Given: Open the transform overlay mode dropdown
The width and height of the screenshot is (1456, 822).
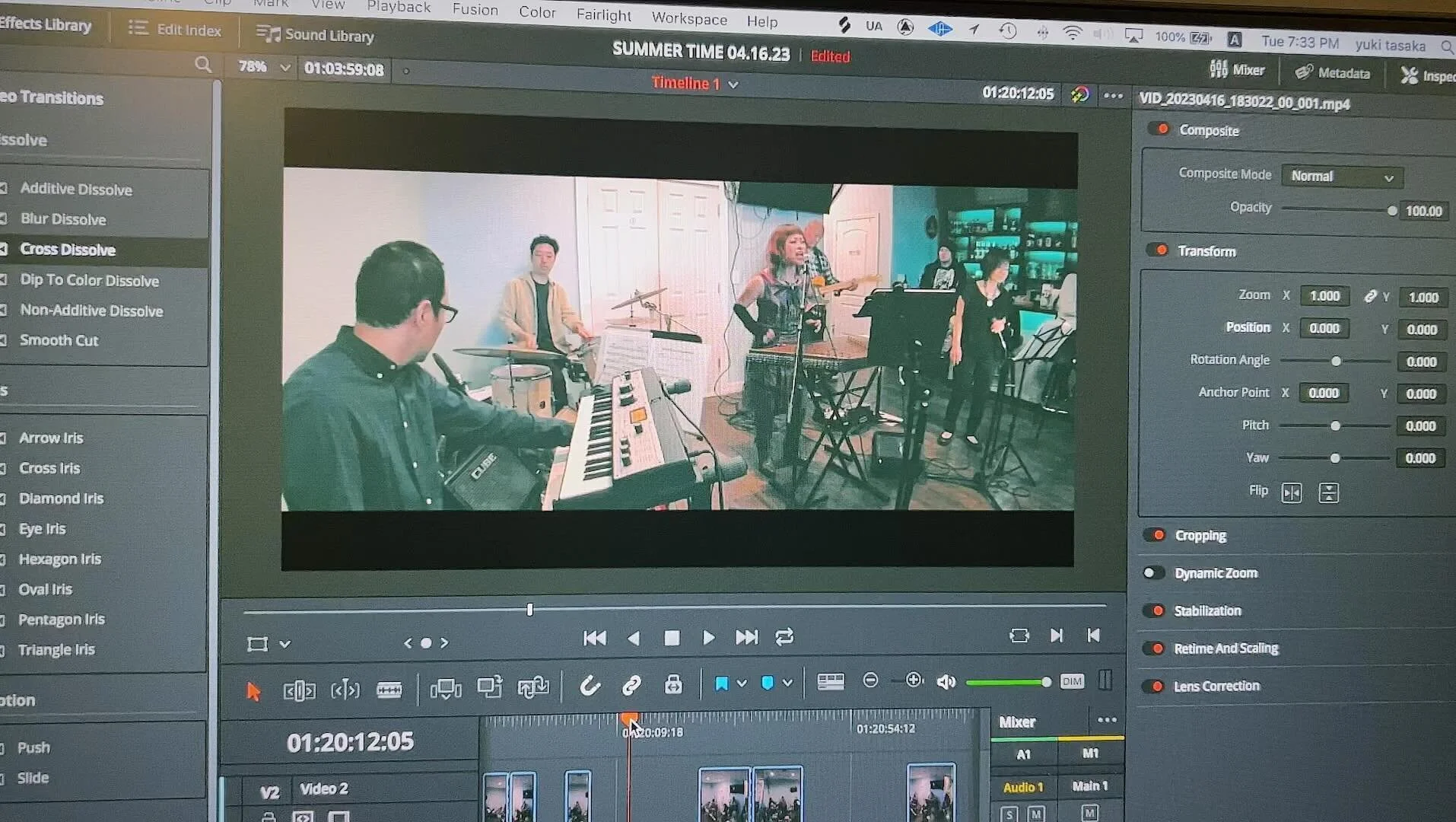Looking at the screenshot, I should [285, 644].
